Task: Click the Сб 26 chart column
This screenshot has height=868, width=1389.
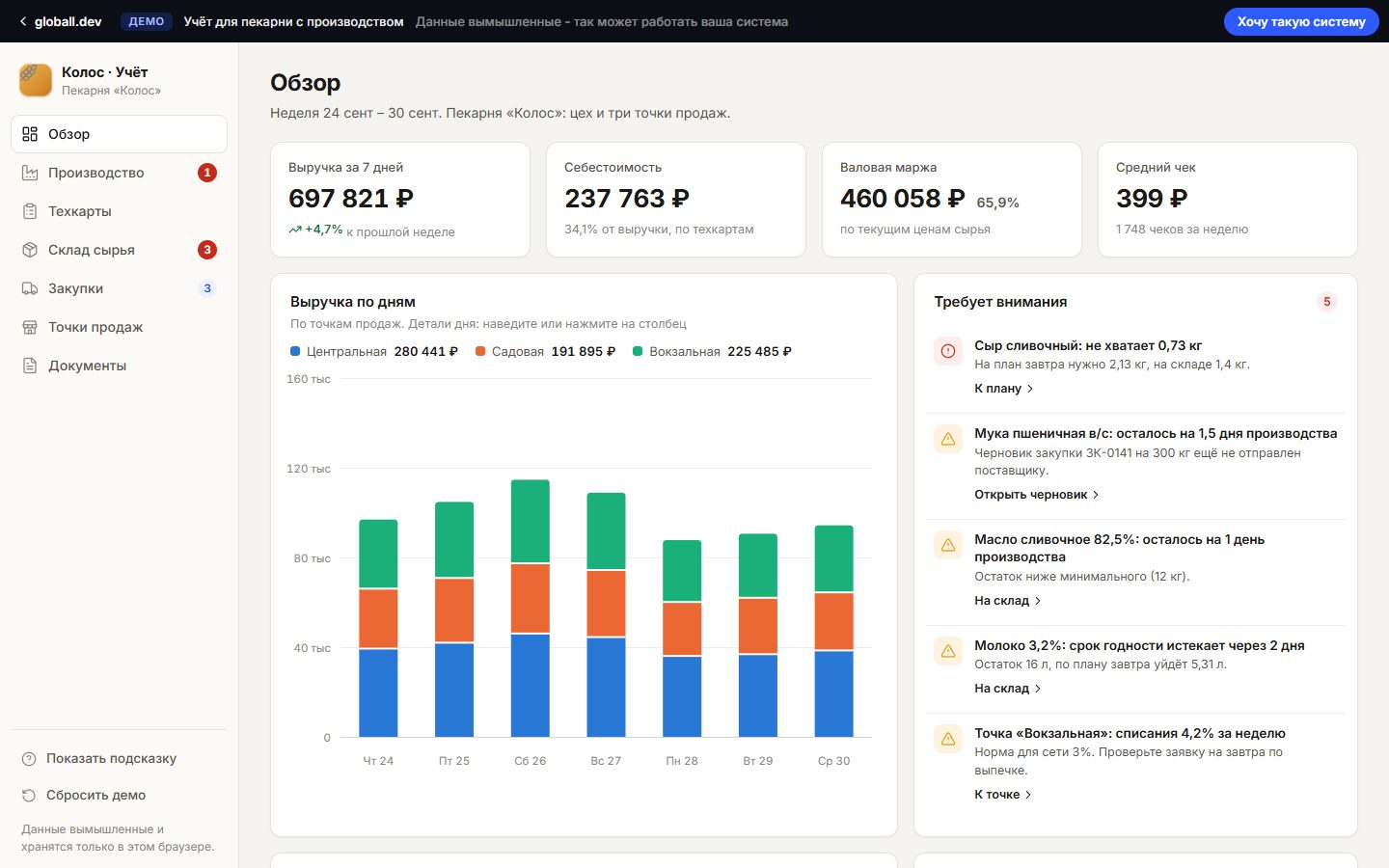Action: click(x=531, y=609)
